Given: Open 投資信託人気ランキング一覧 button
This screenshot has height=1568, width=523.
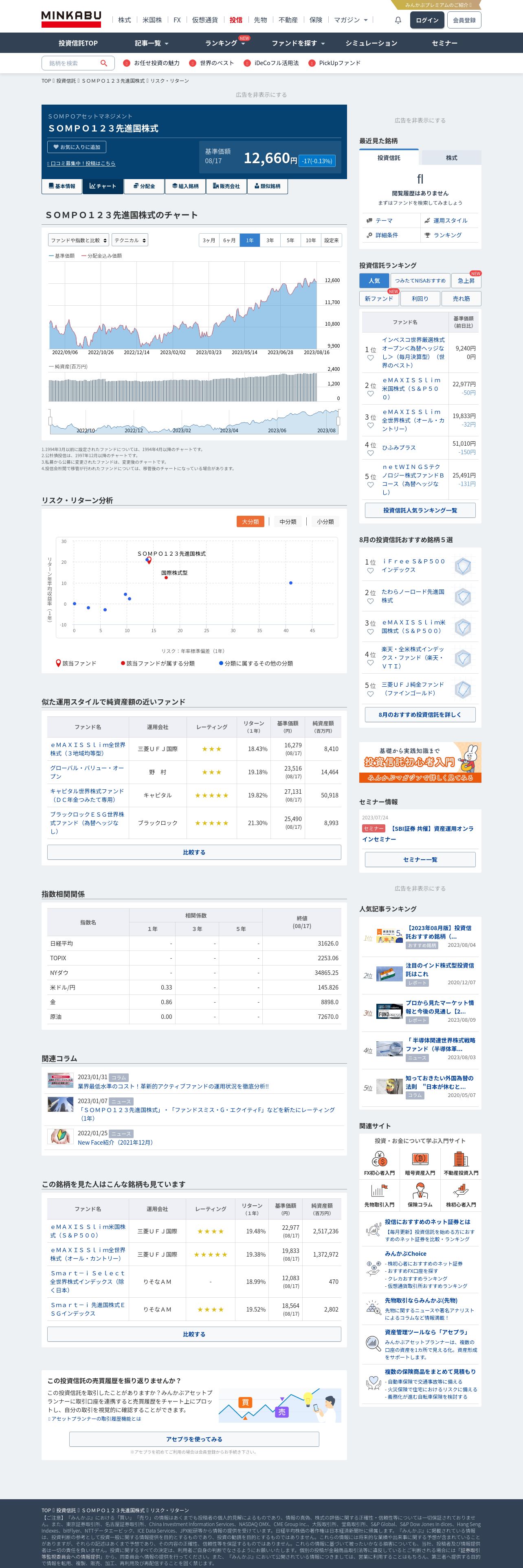Looking at the screenshot, I should point(420,510).
